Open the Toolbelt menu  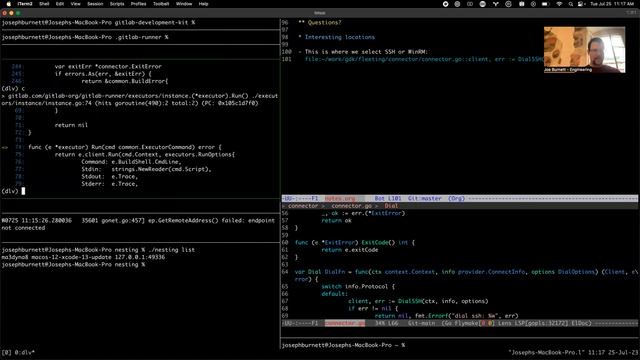161,4
